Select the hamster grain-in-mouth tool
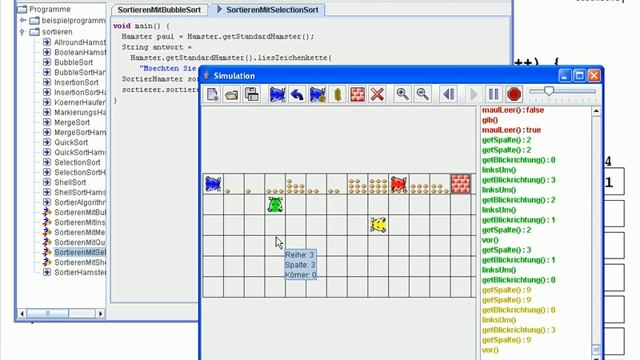 pyautogui.click(x=317, y=94)
